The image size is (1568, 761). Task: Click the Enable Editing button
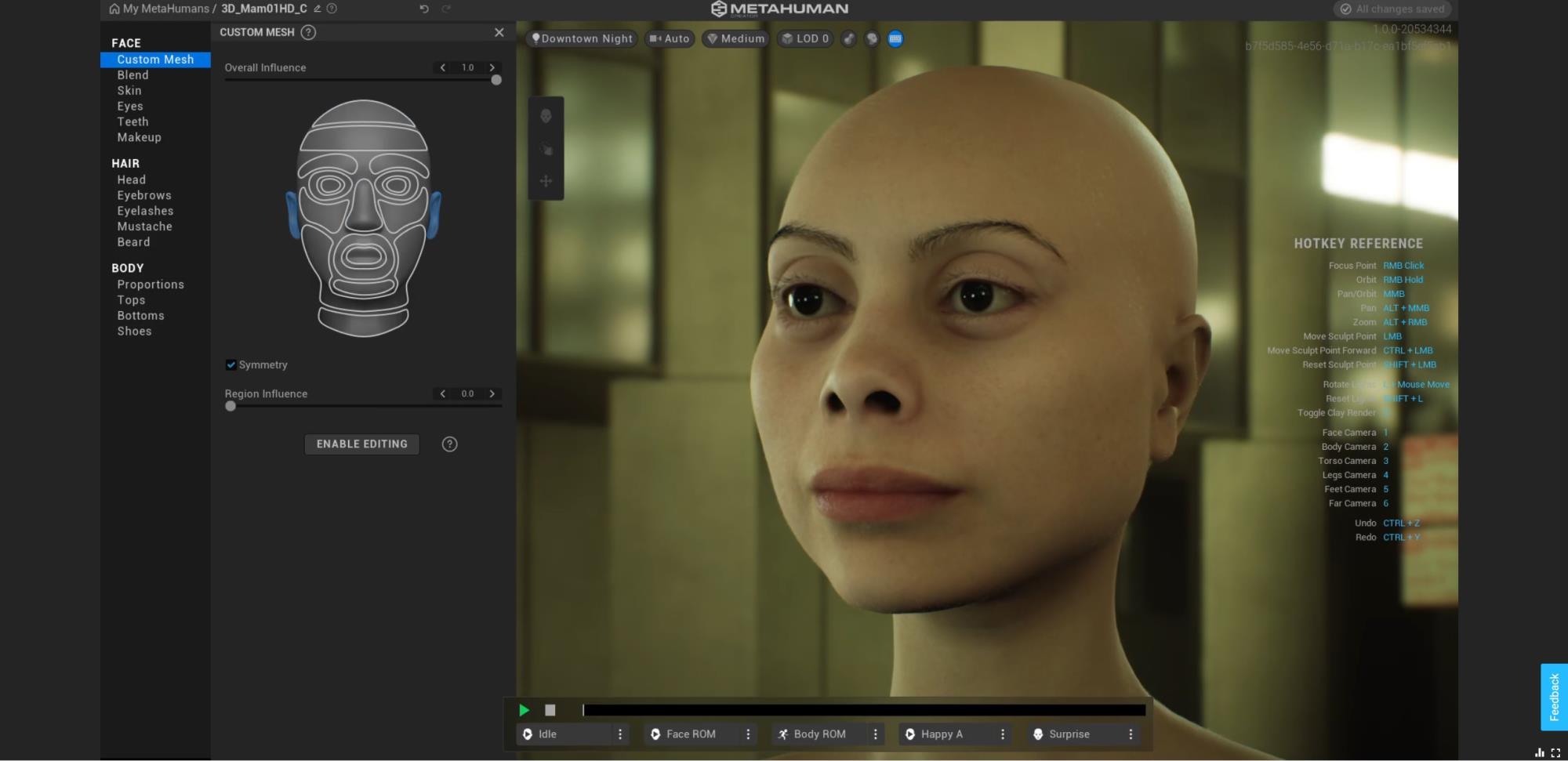coord(361,444)
